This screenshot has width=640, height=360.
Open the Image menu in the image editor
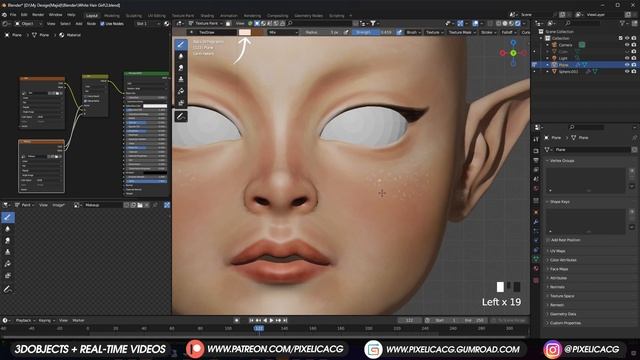pyautogui.click(x=59, y=205)
